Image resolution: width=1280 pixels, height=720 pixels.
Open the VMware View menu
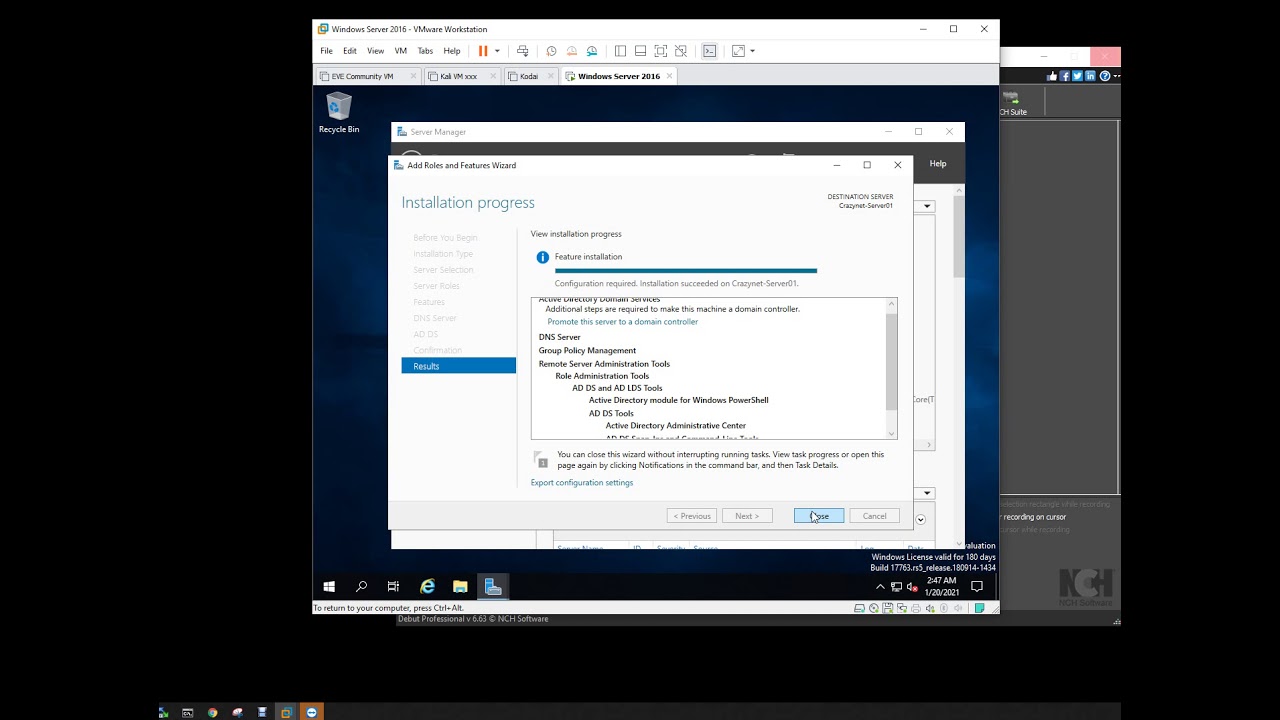(x=375, y=51)
